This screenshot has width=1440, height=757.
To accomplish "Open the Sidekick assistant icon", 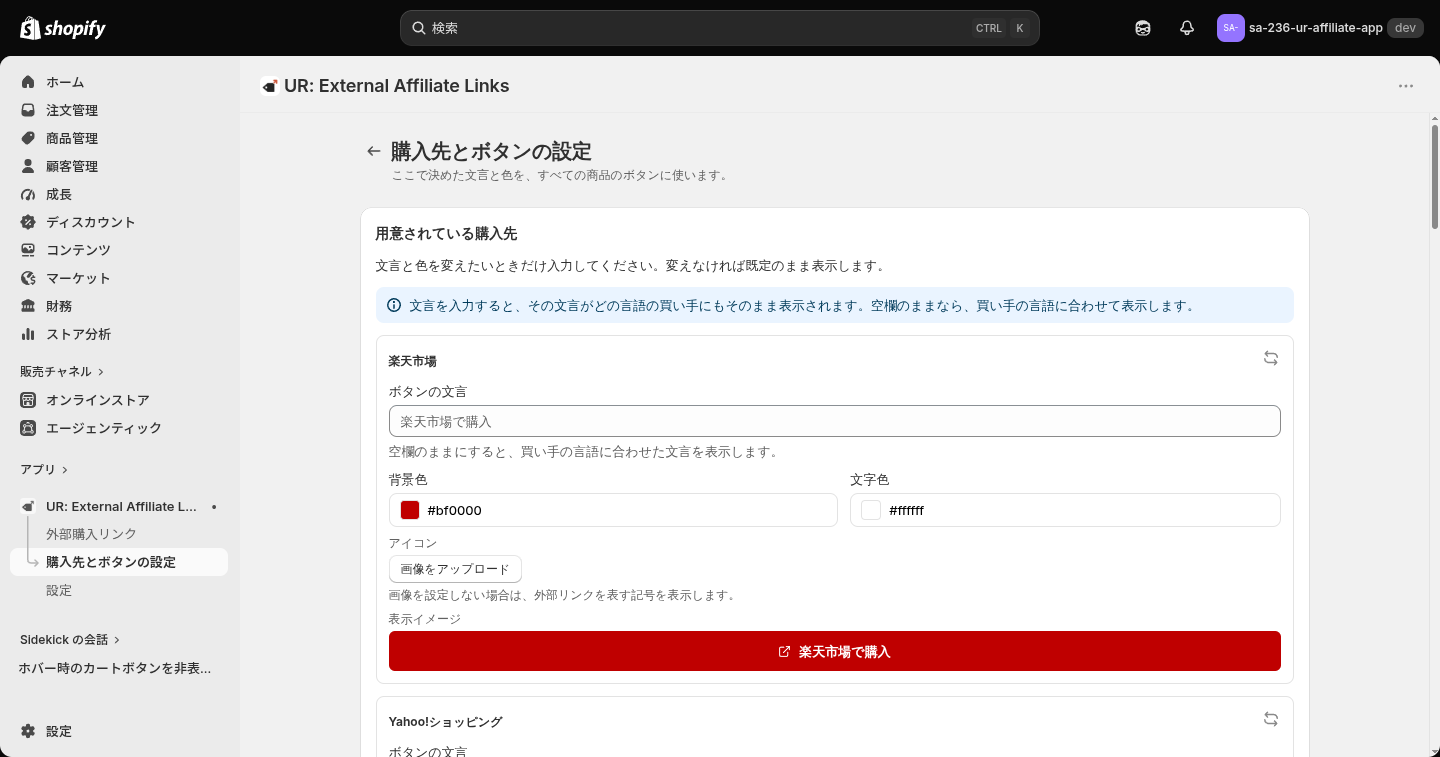I will click(1143, 28).
